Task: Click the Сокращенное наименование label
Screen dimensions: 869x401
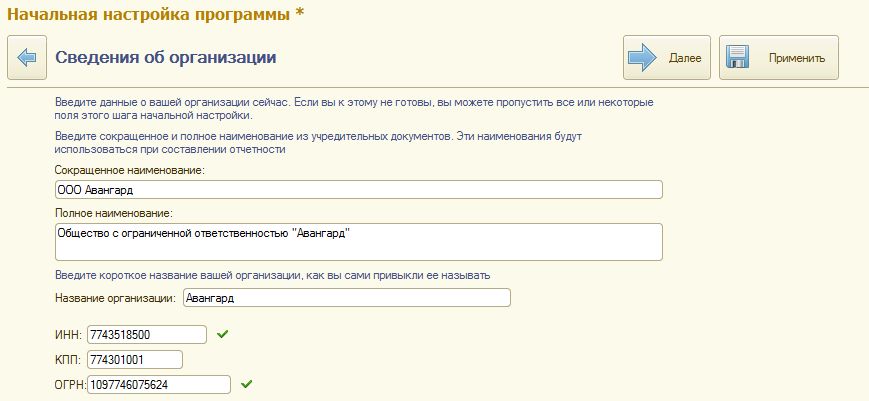Action: [130, 171]
